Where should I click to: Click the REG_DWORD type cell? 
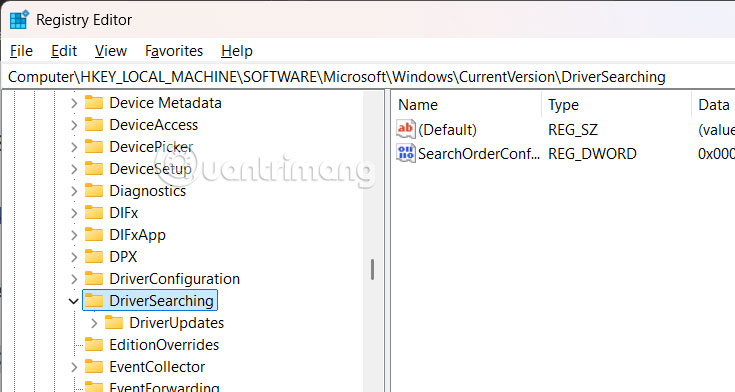(592, 154)
